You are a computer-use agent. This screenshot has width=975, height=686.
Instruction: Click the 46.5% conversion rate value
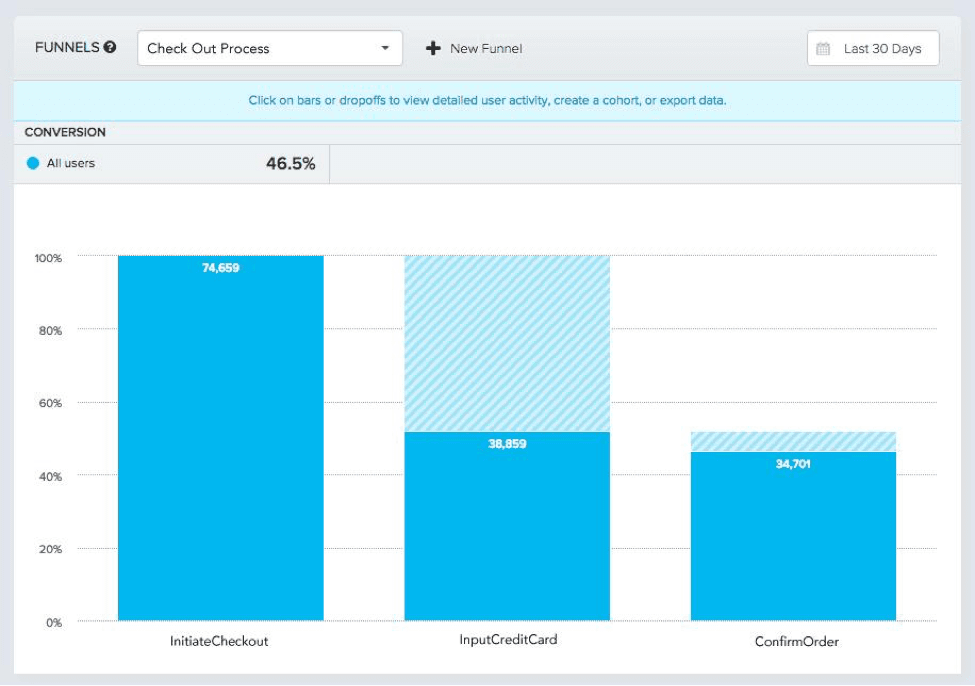click(290, 164)
